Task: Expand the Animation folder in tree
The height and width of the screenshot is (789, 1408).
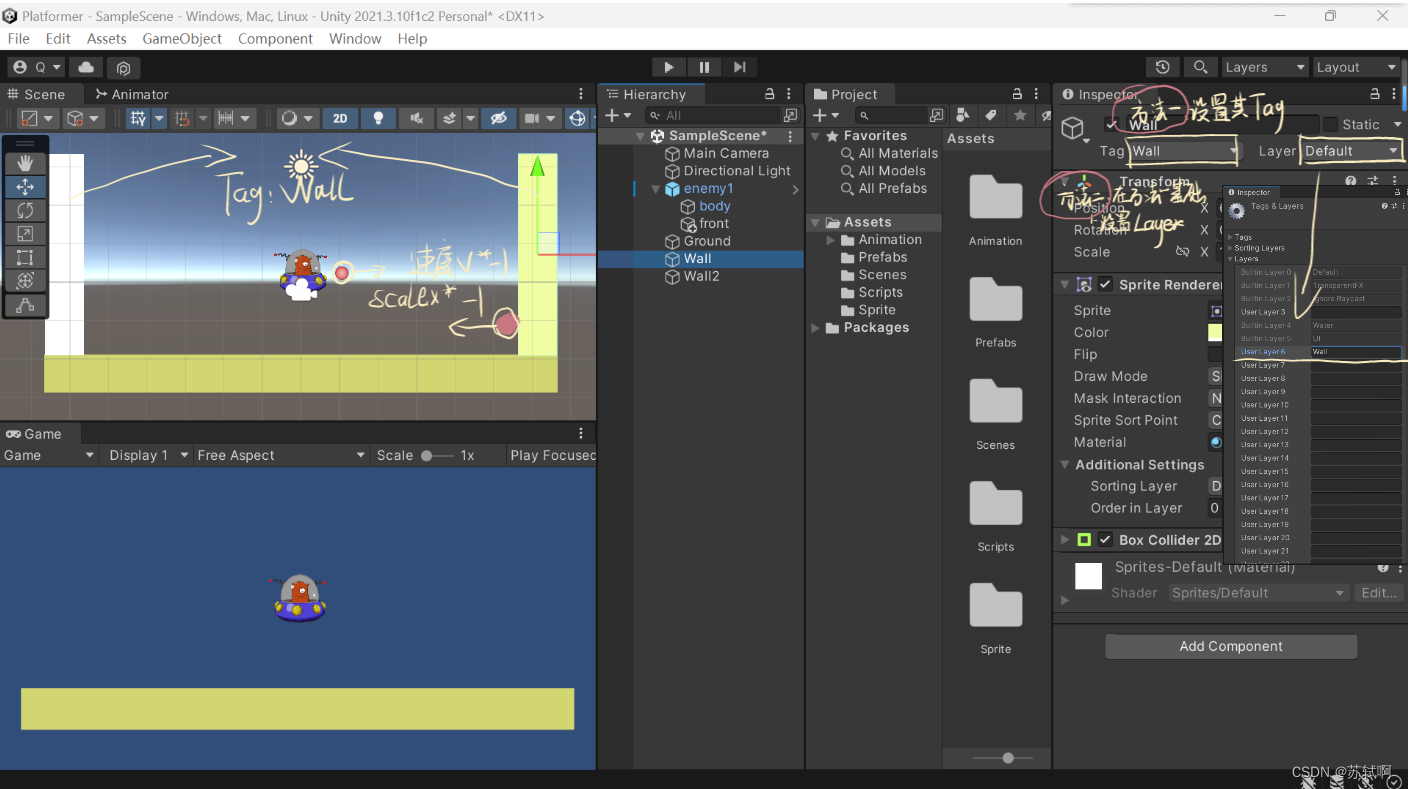Action: coord(831,240)
